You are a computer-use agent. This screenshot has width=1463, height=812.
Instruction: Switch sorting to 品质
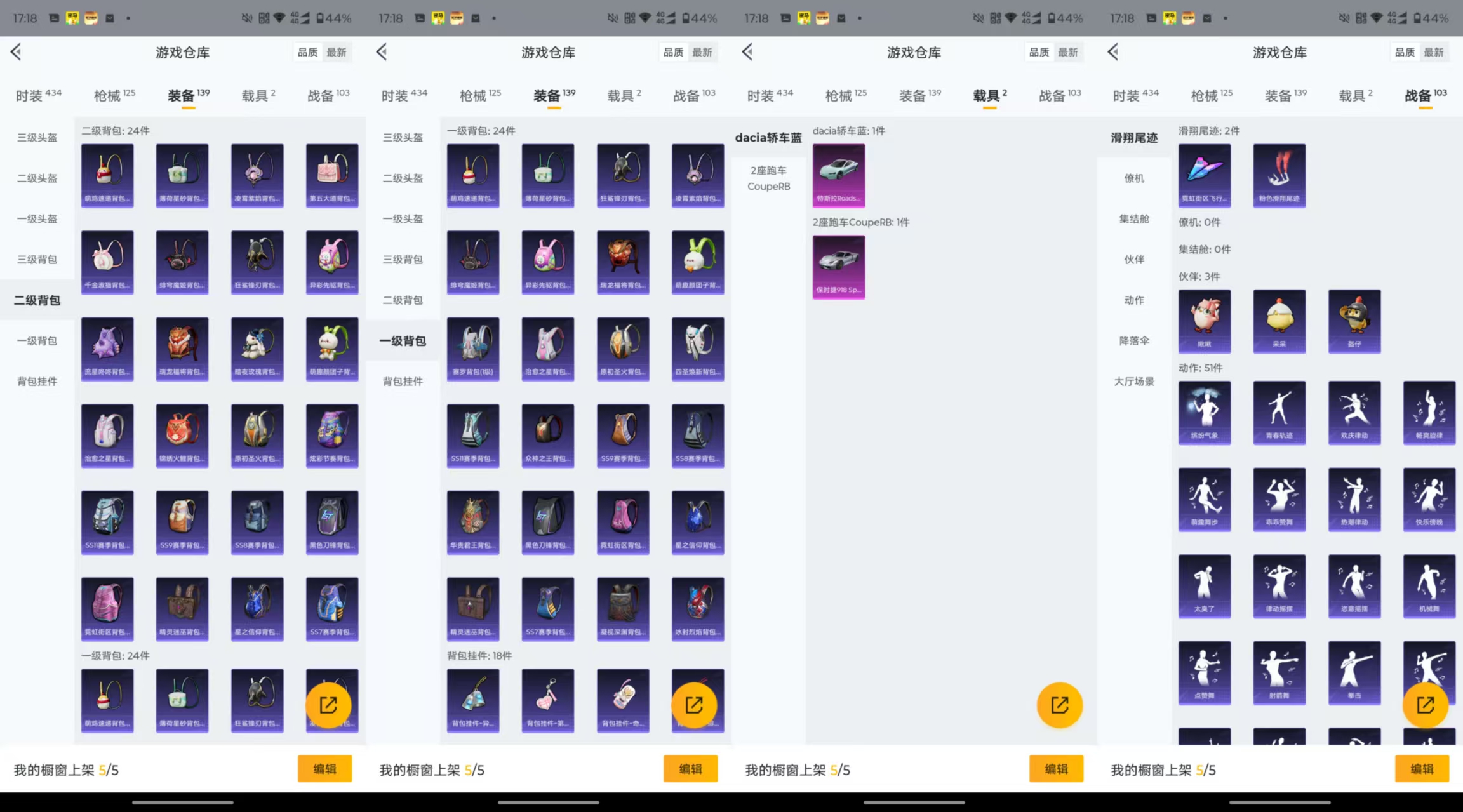point(307,52)
